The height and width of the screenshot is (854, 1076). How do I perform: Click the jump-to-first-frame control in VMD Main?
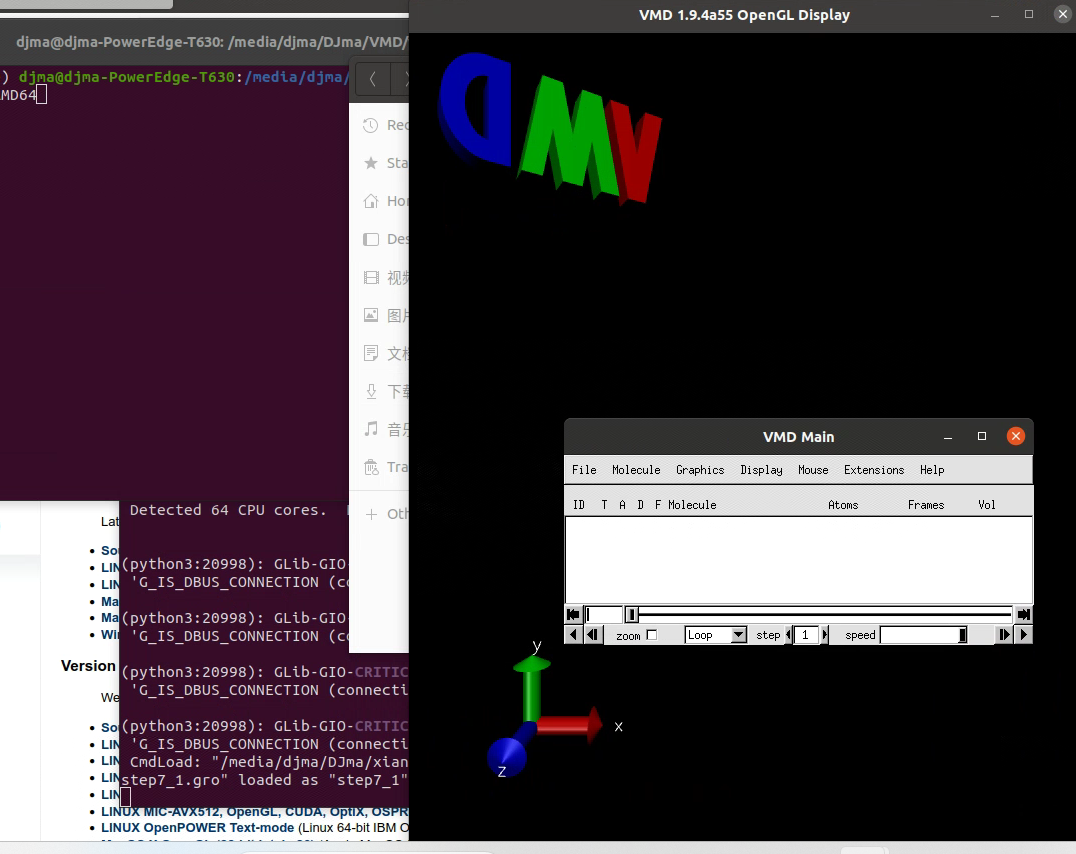coord(573,614)
